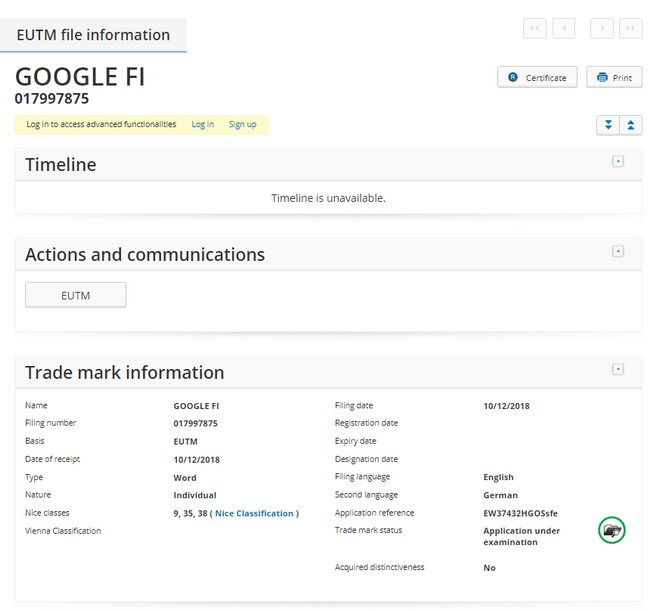Viewport: 660px width, 611px height.
Task: Collapse the Trade mark information section
Action: [x=618, y=369]
